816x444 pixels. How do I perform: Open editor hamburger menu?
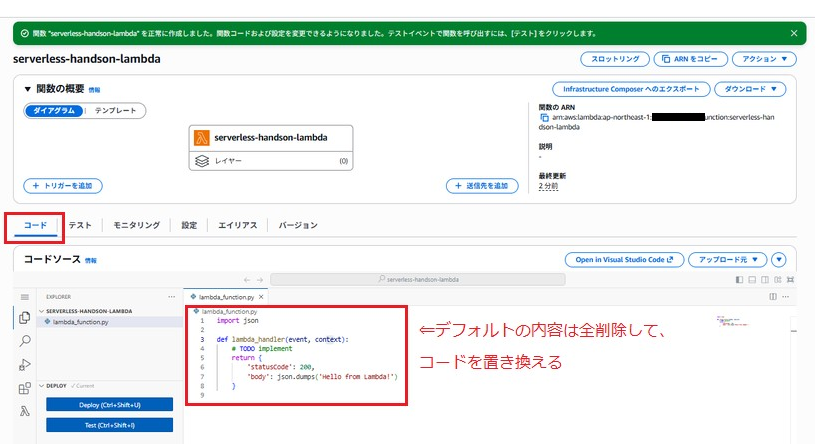24,297
